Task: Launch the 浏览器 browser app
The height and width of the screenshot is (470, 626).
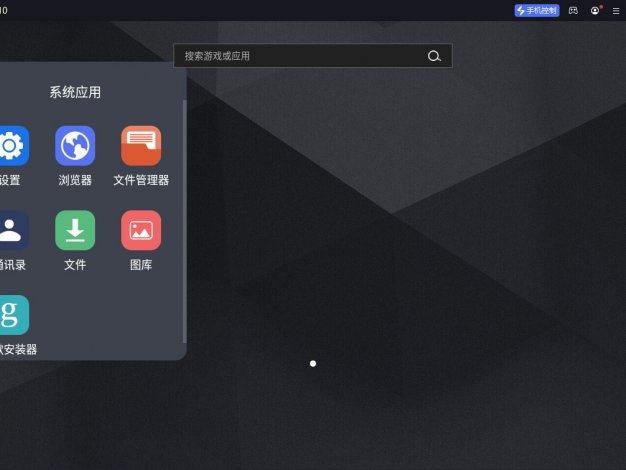Action: (75, 146)
